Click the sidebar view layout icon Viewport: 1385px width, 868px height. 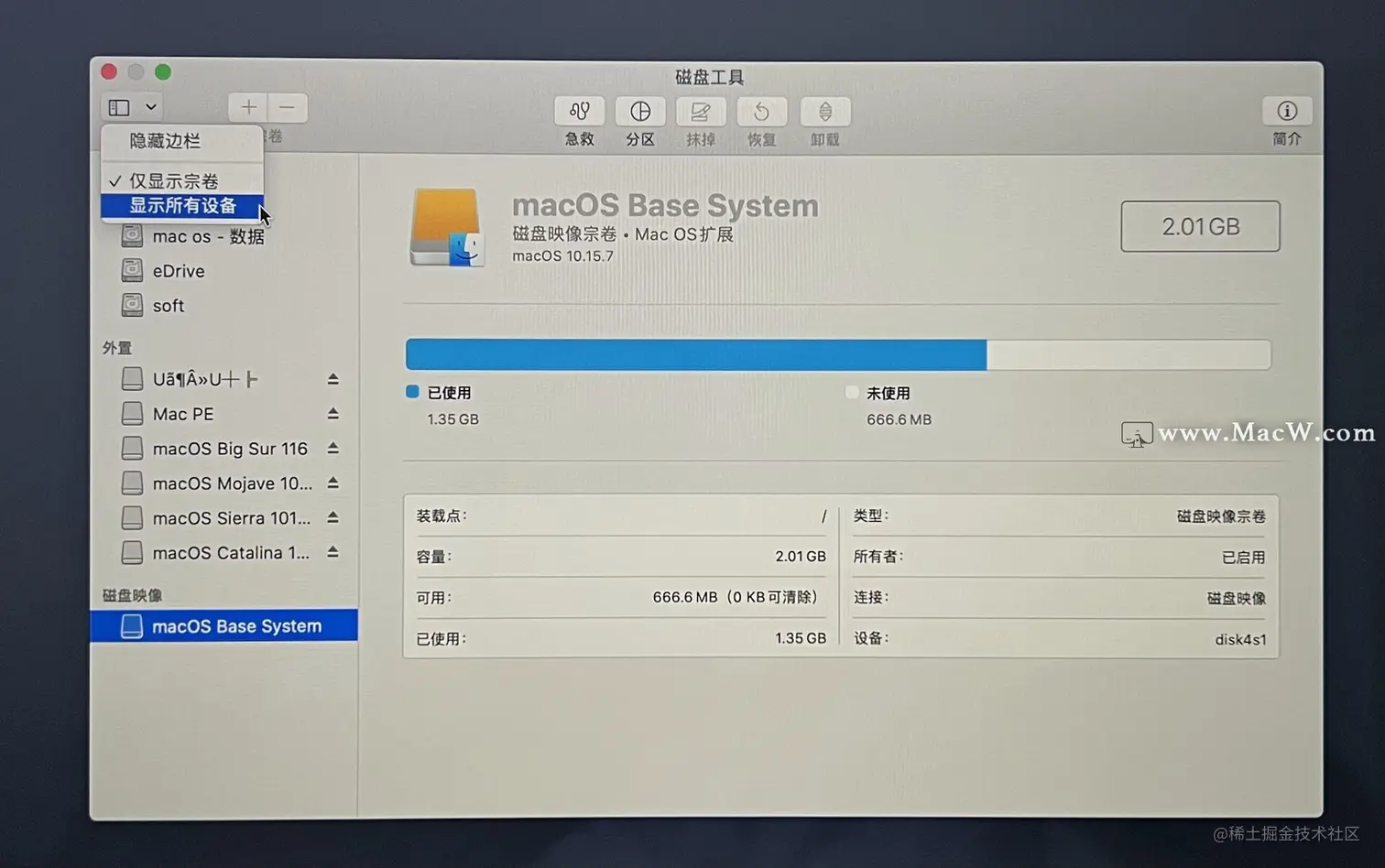click(x=119, y=107)
